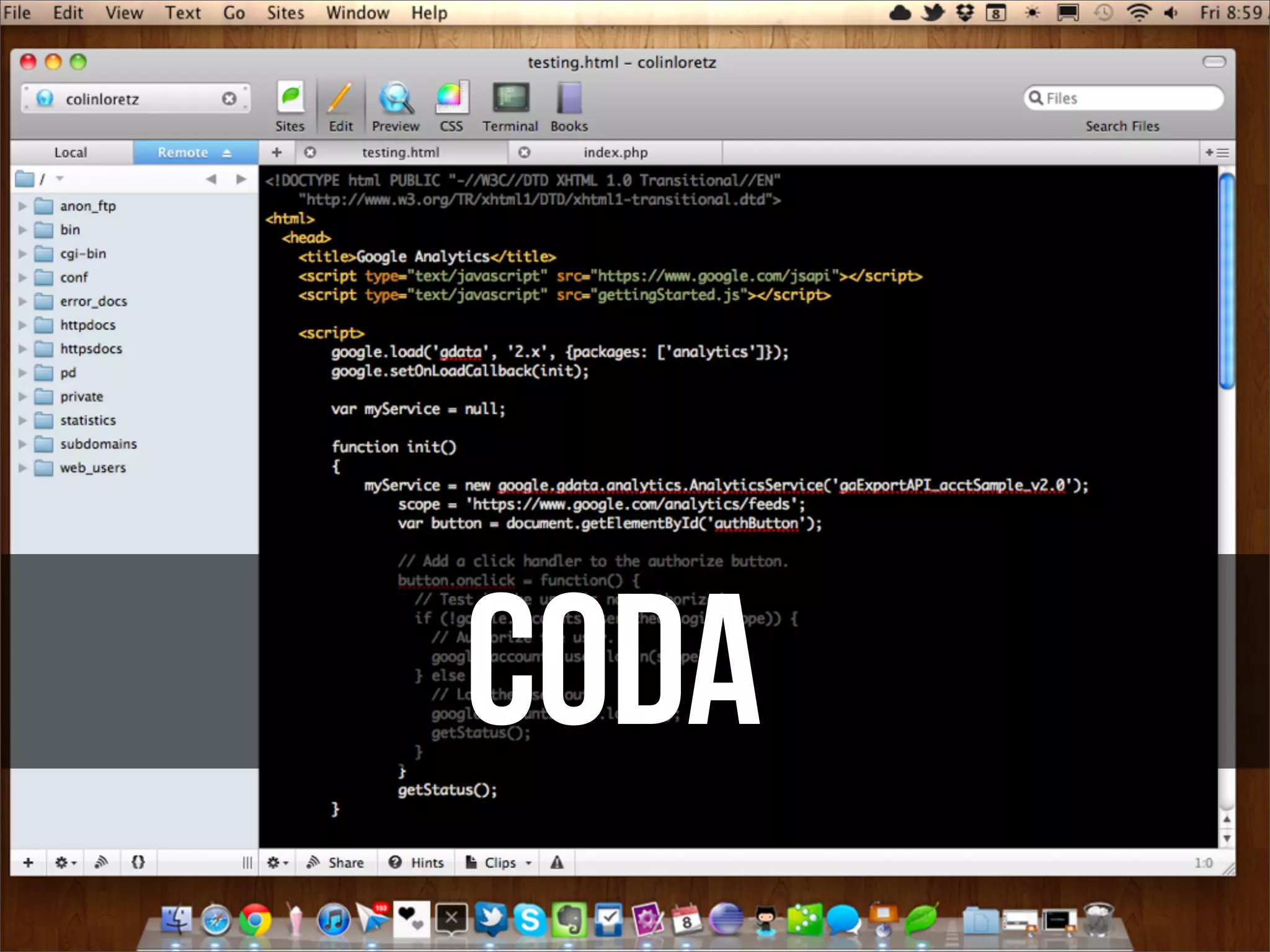Open the sidebar gear action menu
This screenshot has height=952, width=1270.
point(65,862)
